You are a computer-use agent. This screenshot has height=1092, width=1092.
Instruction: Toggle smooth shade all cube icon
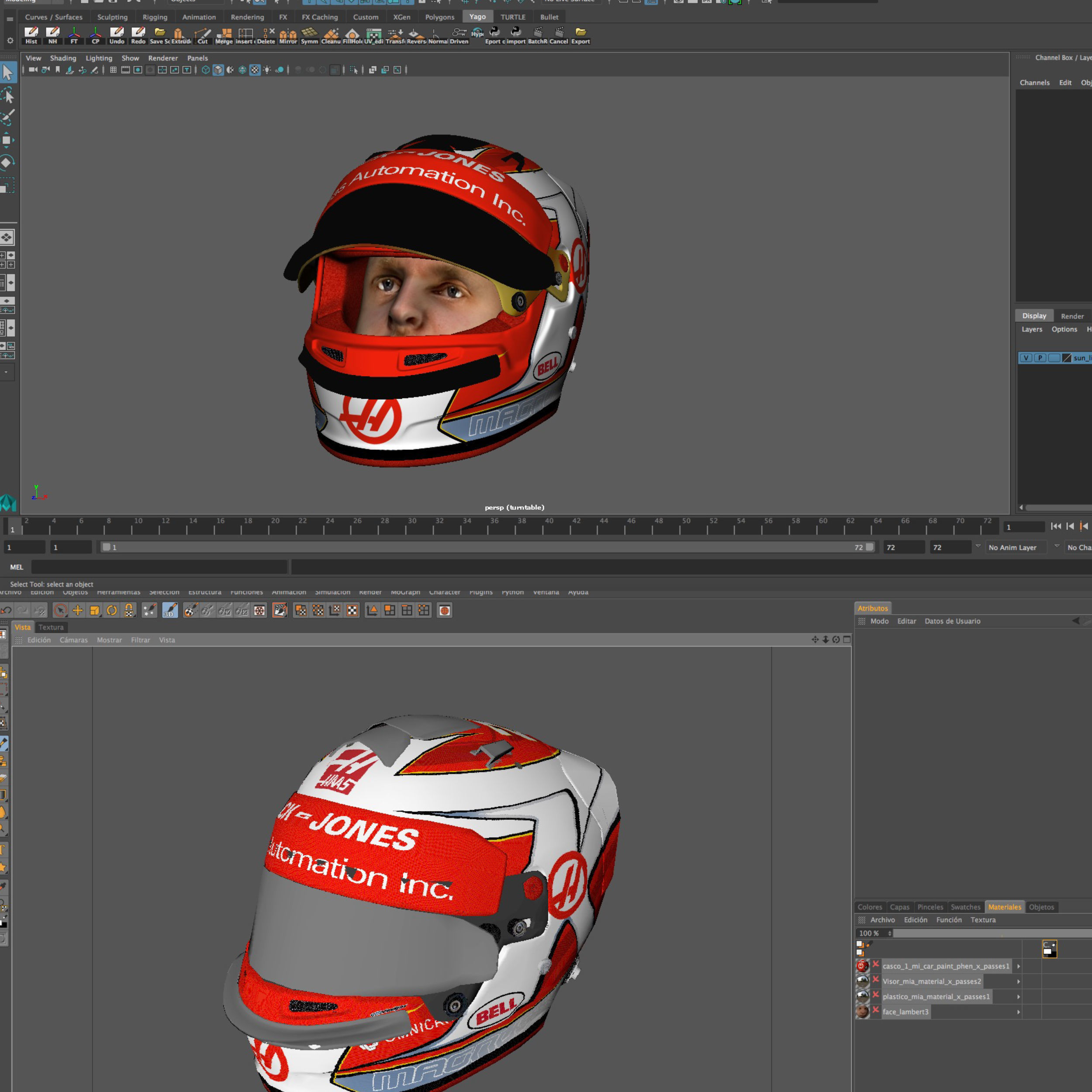(218, 70)
